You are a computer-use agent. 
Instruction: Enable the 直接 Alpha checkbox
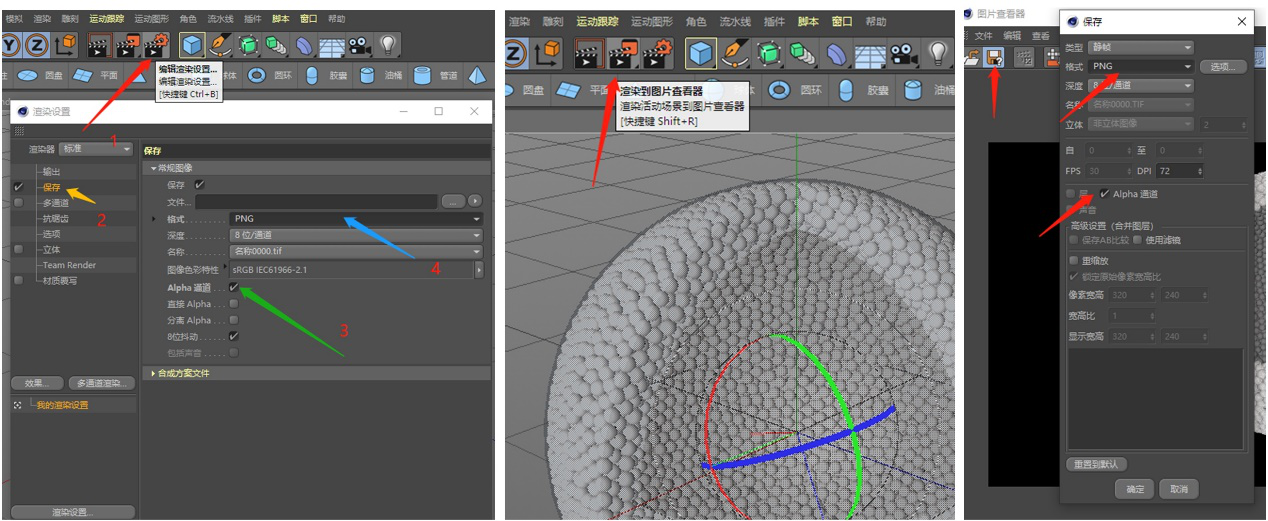click(x=233, y=304)
